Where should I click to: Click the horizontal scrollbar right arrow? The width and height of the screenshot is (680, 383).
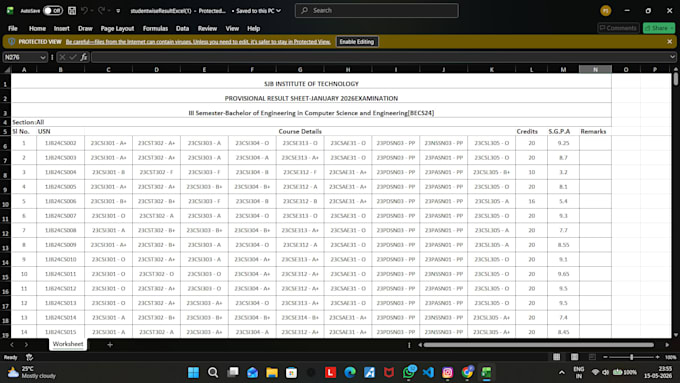click(667, 345)
